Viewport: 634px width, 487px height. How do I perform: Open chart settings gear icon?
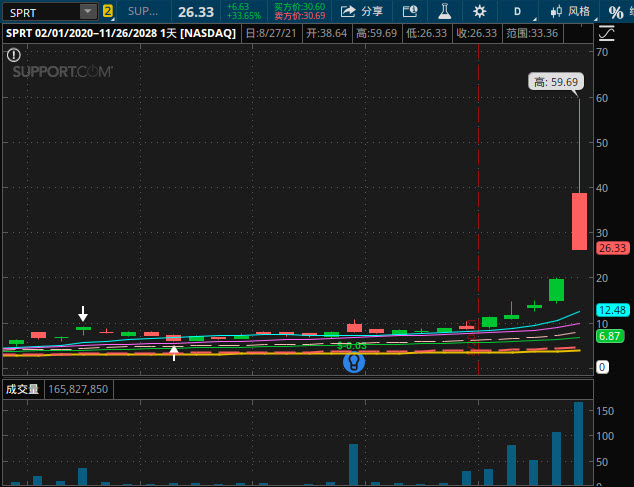coord(480,11)
